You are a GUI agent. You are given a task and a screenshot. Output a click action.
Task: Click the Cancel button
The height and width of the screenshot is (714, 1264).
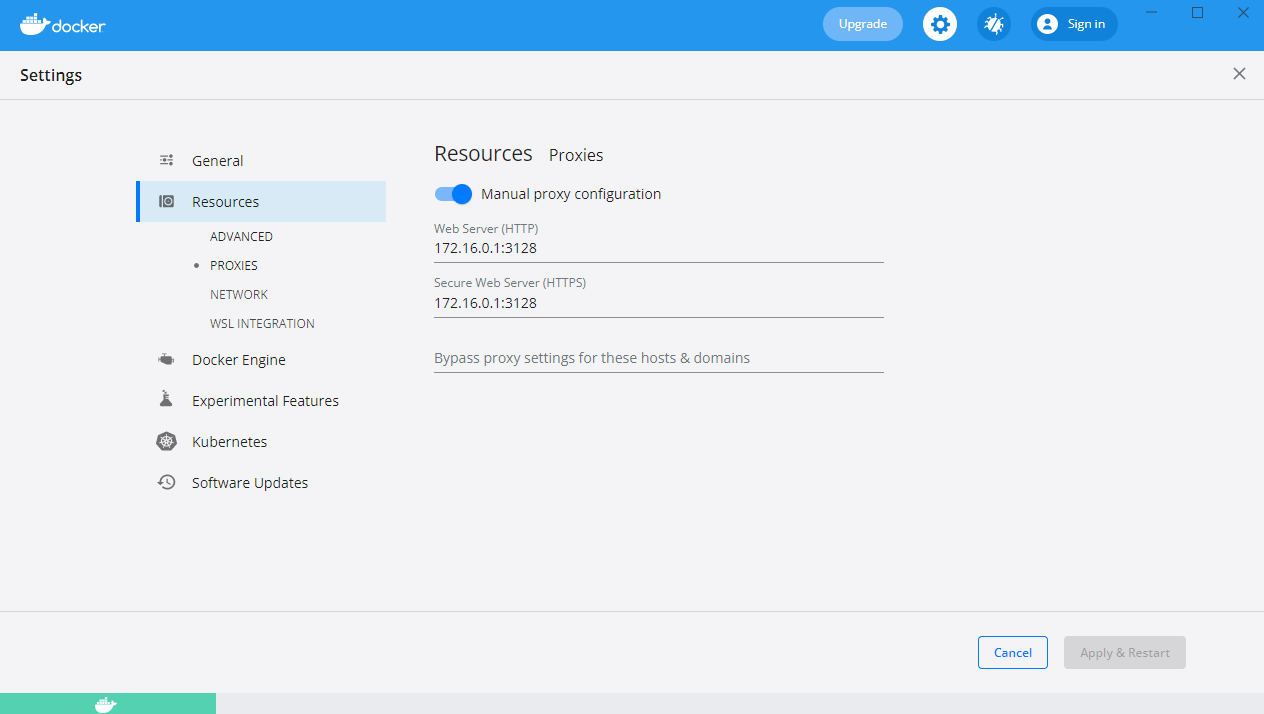click(x=1013, y=652)
